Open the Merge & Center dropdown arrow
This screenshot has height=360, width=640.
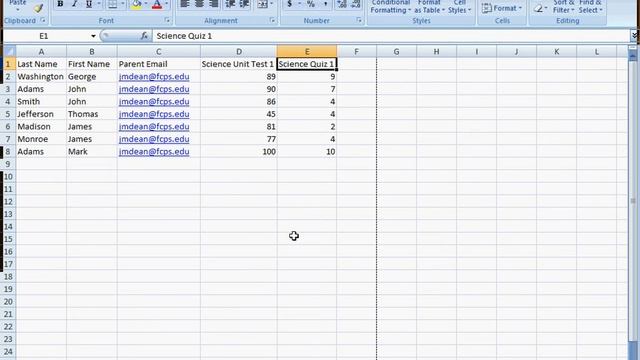[x=271, y=4]
